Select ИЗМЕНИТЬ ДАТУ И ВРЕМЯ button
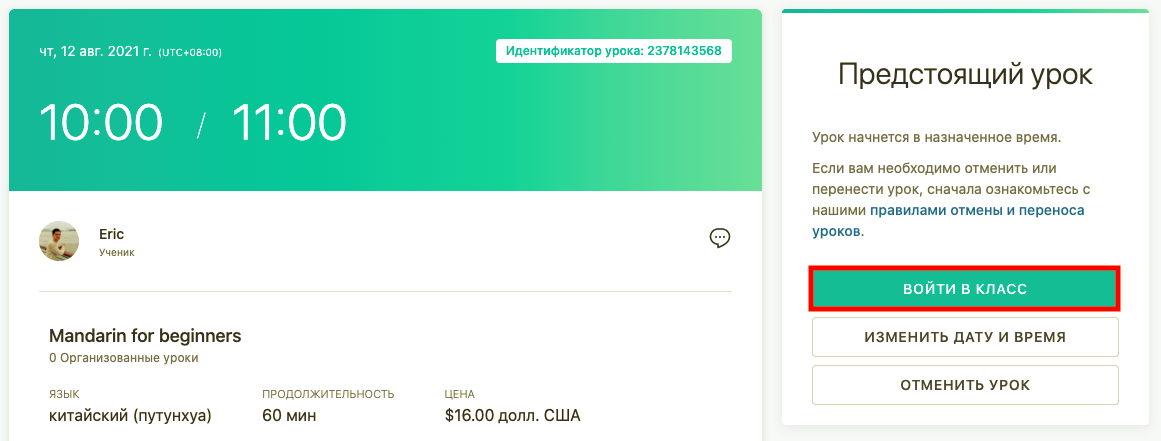 (x=965, y=337)
